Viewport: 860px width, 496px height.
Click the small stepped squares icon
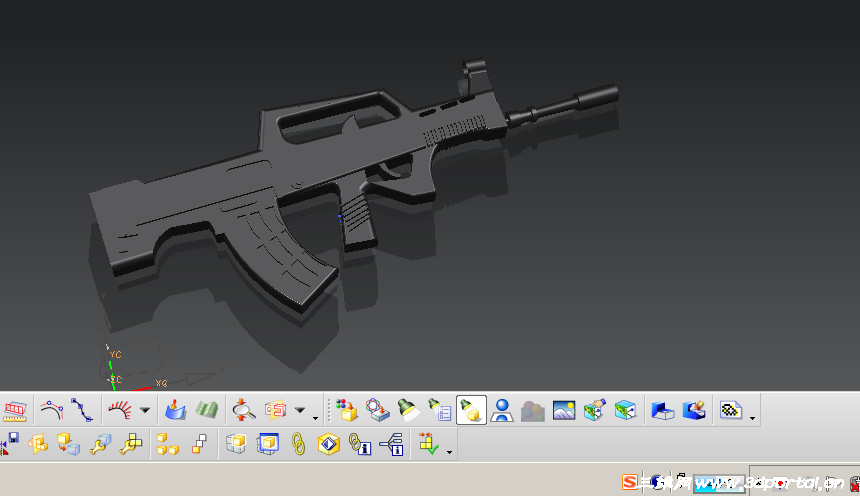[x=200, y=444]
